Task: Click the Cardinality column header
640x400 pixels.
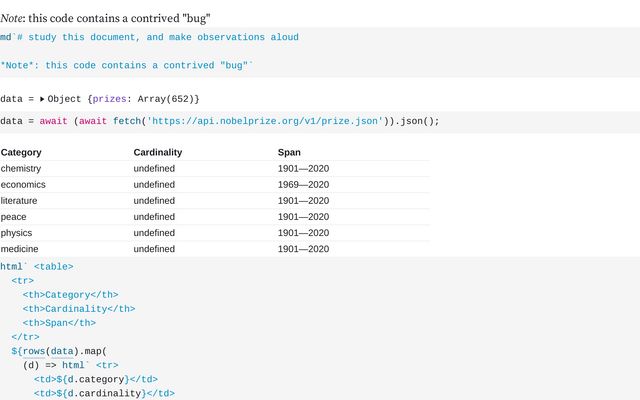Action: click(x=158, y=152)
